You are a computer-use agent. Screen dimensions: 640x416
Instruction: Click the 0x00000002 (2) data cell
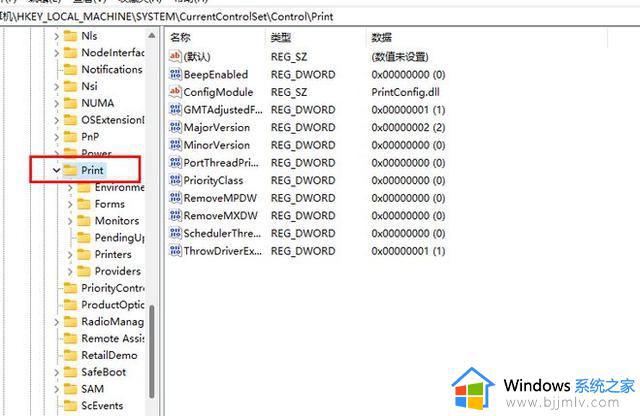408,127
